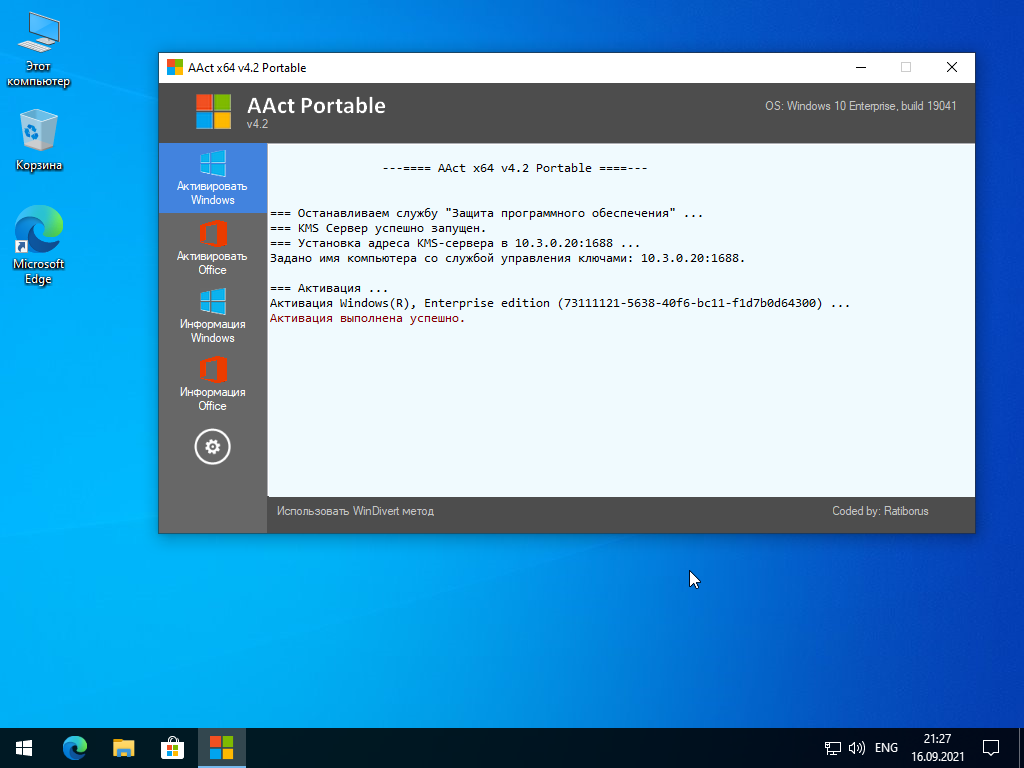Click the activation log text area

click(620, 400)
